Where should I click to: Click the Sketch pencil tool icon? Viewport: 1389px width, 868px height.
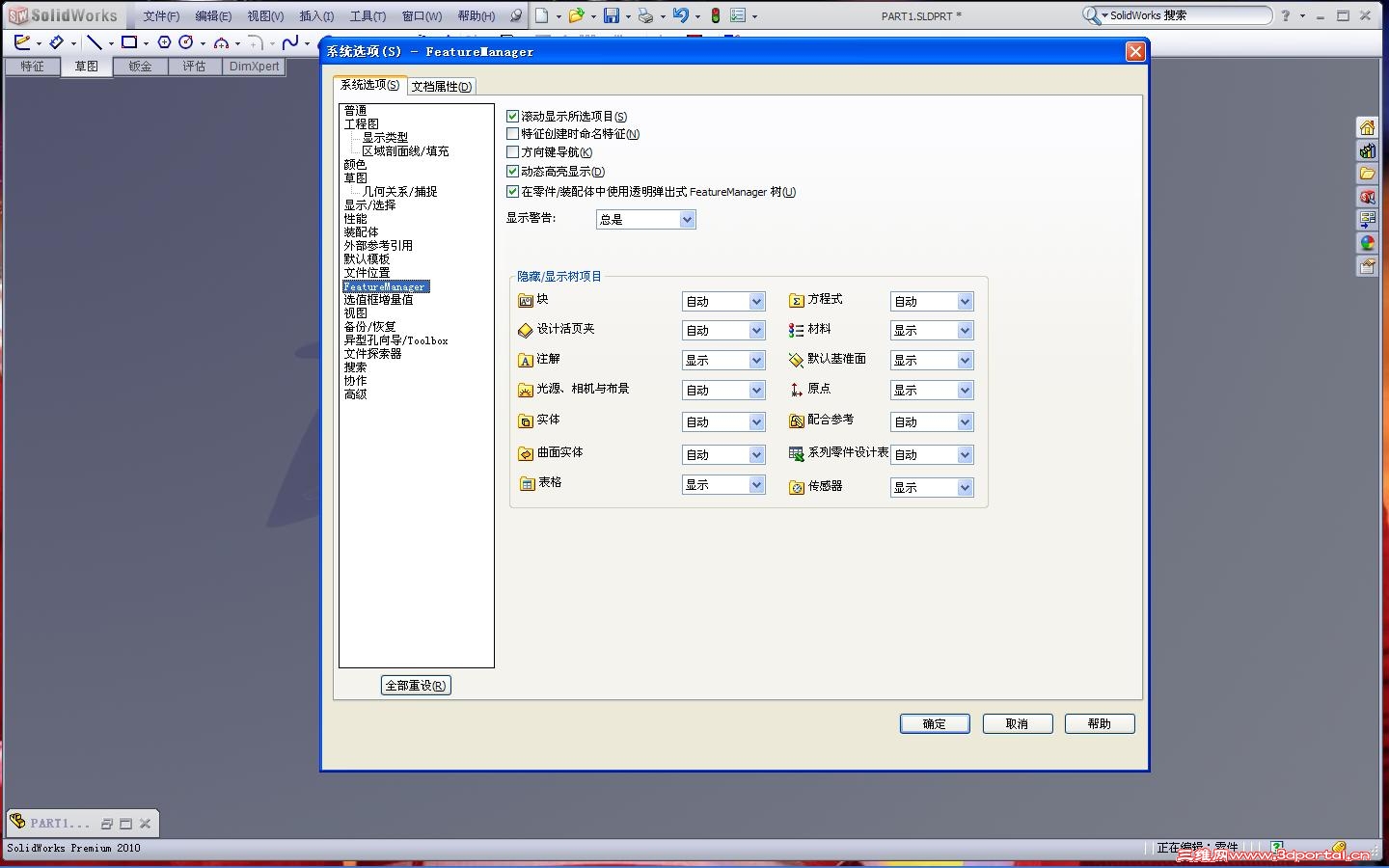[22, 42]
